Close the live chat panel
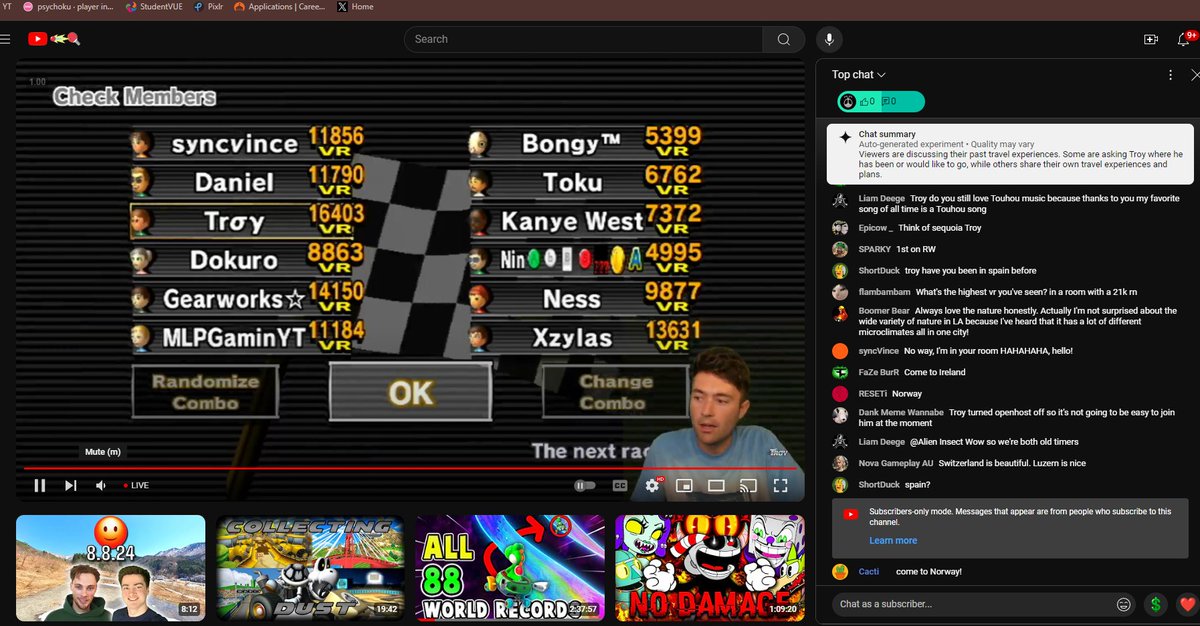 click(x=1194, y=75)
